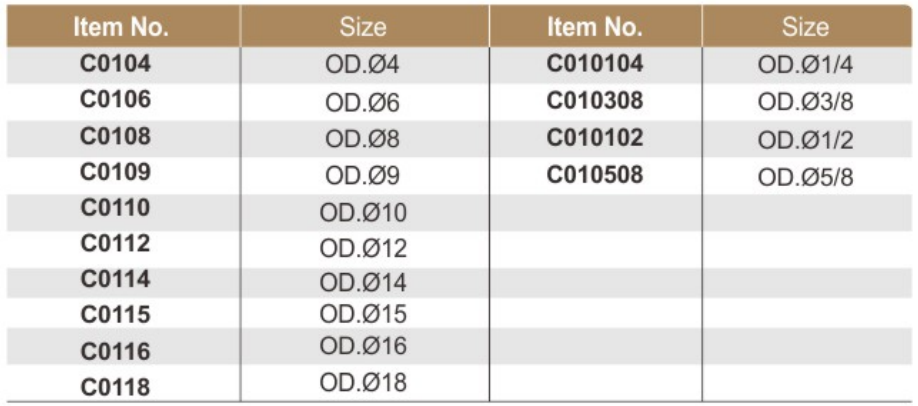918x406 pixels.
Task: Click the OD.Ø5/8 size cell
Action: [806, 177]
